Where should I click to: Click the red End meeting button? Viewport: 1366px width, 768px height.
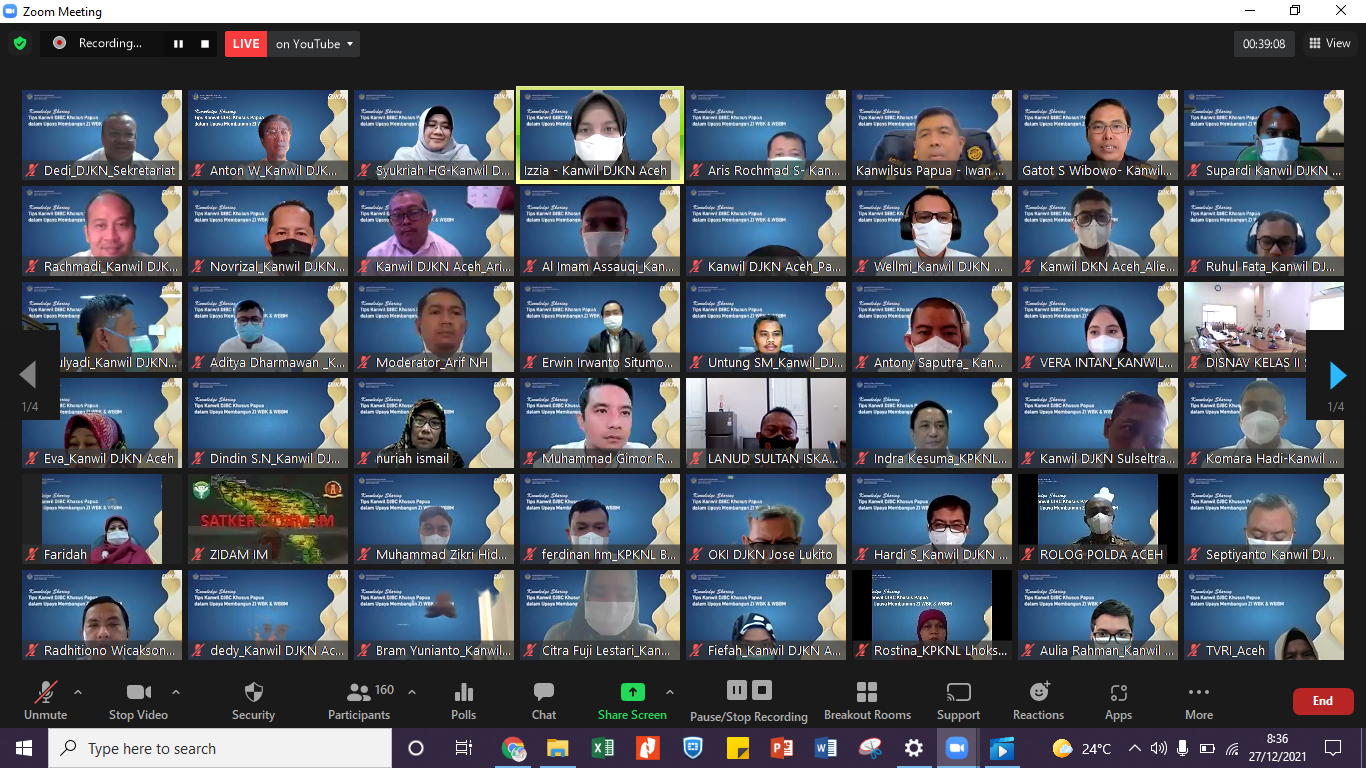(x=1322, y=701)
